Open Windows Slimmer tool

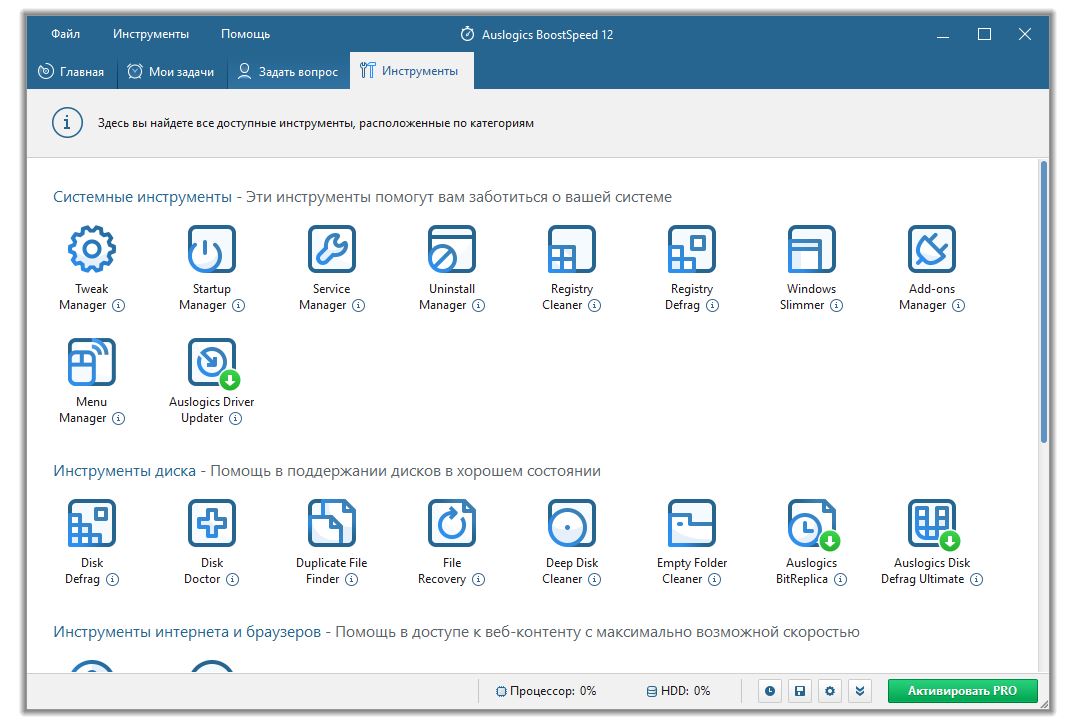tap(812, 250)
